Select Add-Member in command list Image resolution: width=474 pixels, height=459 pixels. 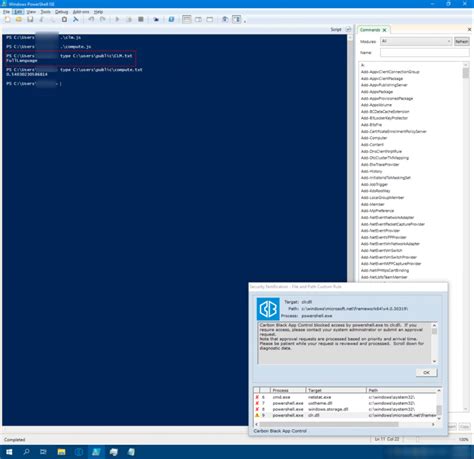pos(372,204)
